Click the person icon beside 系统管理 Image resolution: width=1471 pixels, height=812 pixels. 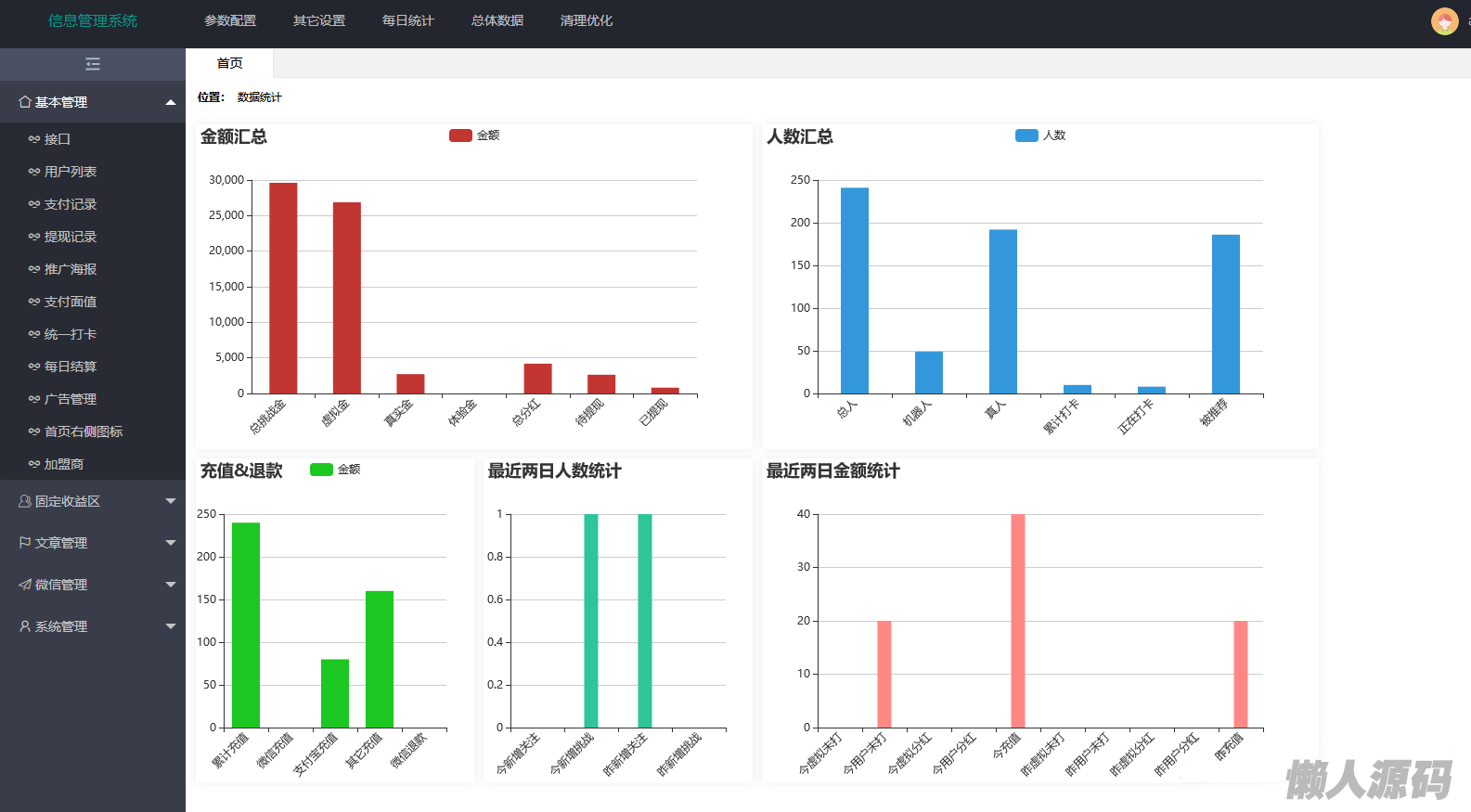click(x=25, y=626)
